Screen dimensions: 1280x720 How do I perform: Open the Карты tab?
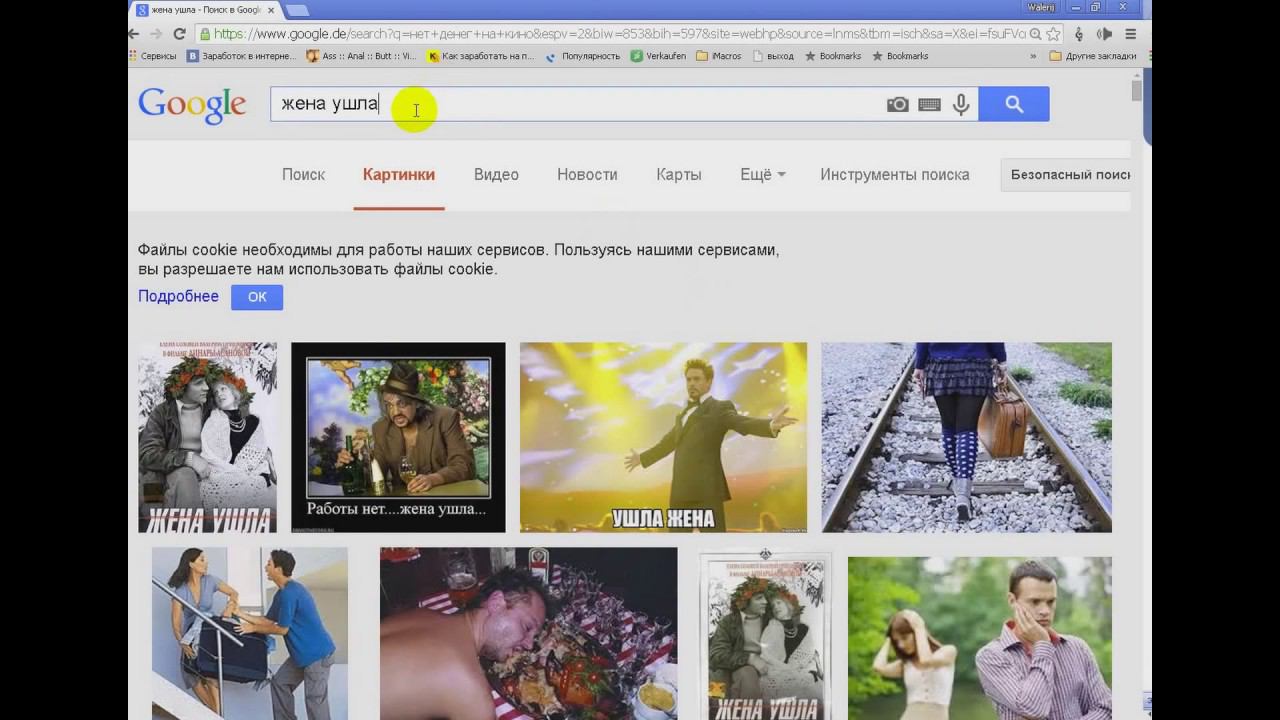pos(678,174)
